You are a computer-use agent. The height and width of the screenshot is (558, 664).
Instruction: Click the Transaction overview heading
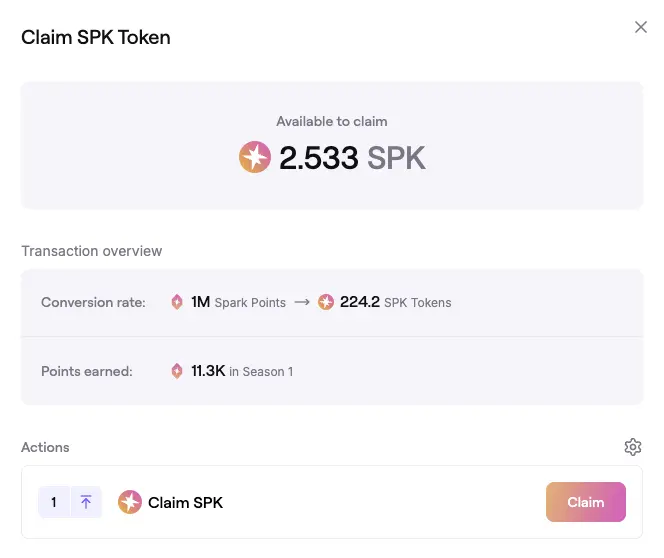coord(92,251)
